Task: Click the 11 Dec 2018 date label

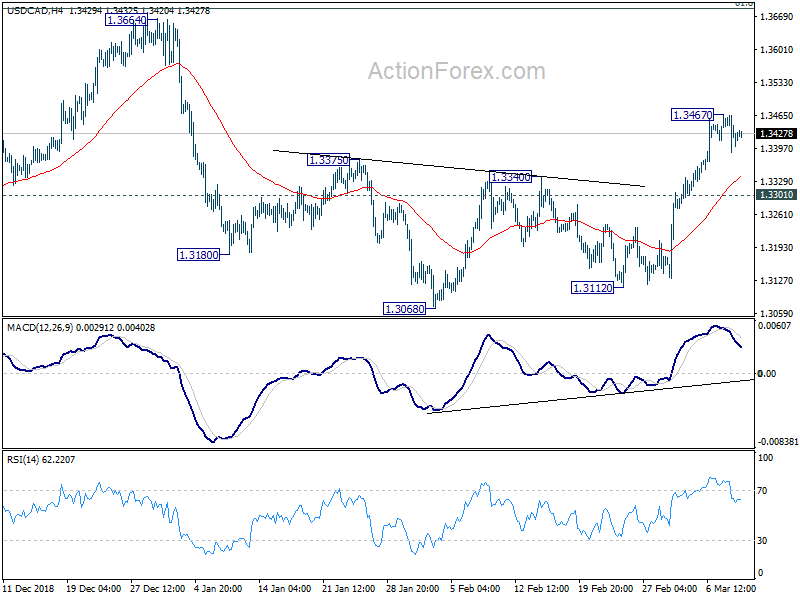Action: 28,588
